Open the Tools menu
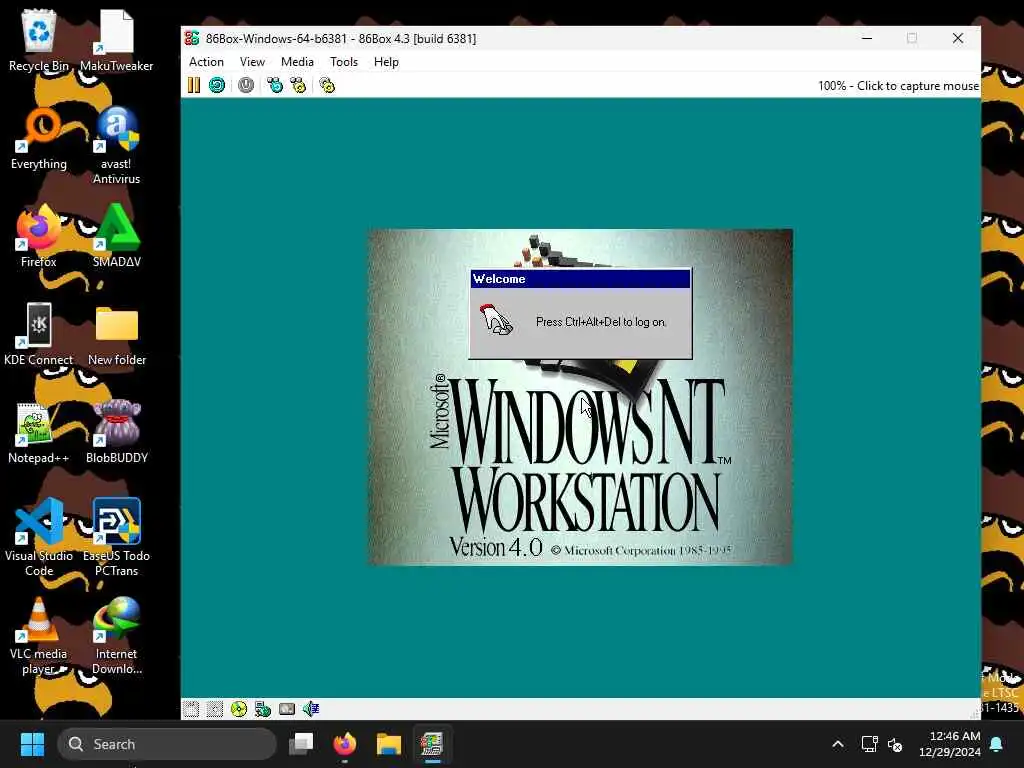This screenshot has height=768, width=1024. 344,62
